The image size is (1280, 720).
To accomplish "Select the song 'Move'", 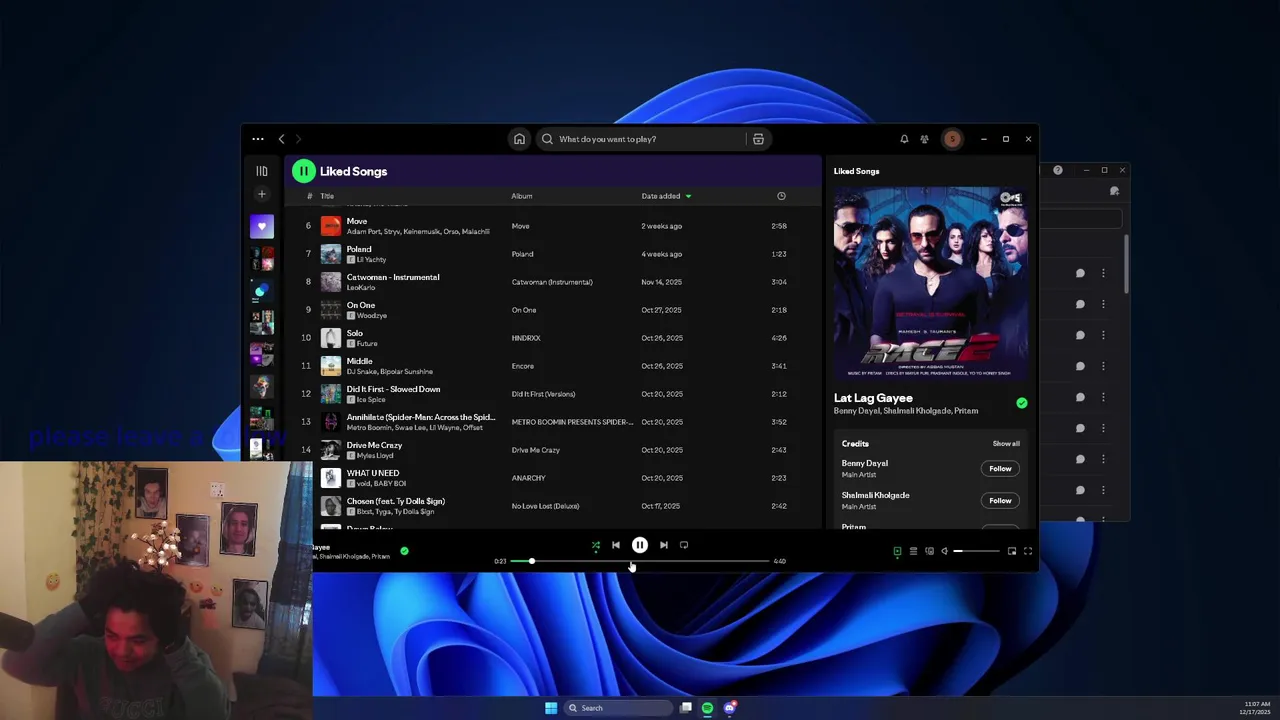I will click(x=357, y=221).
